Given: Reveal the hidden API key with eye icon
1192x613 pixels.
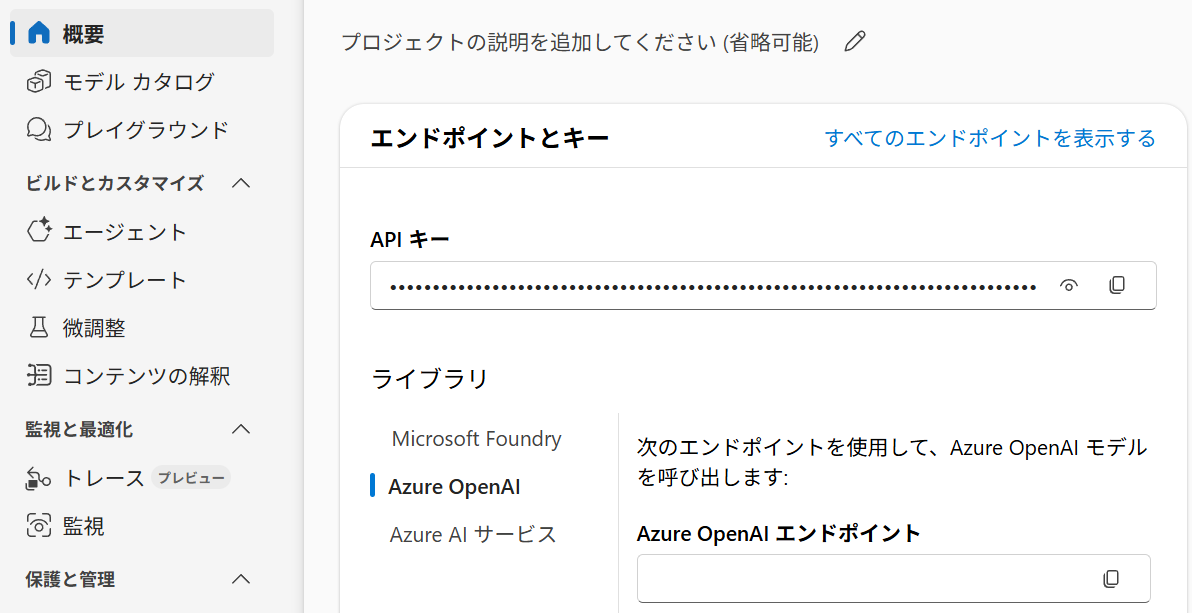Looking at the screenshot, I should pos(1069,285).
